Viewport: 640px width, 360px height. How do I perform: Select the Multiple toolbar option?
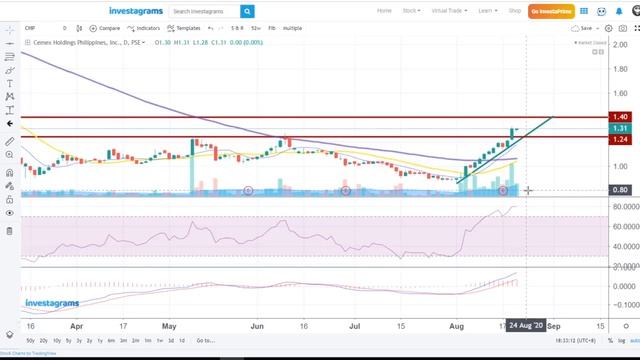[x=292, y=28]
